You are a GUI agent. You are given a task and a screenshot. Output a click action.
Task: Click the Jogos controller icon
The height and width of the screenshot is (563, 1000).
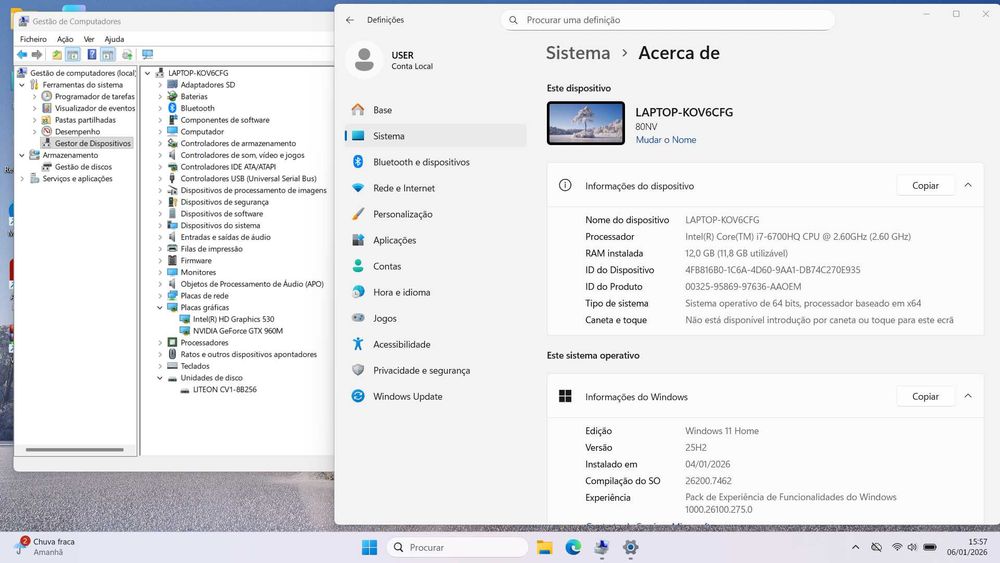coord(358,318)
